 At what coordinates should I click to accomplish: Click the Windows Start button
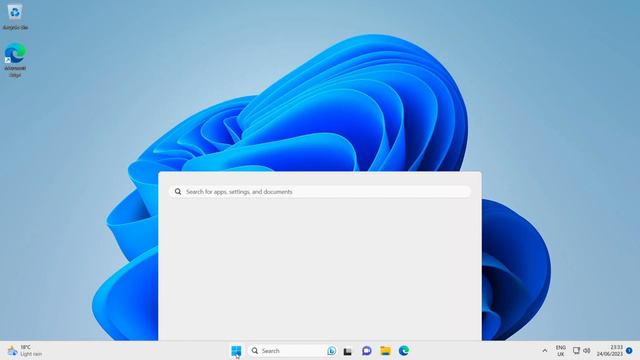tap(236, 351)
